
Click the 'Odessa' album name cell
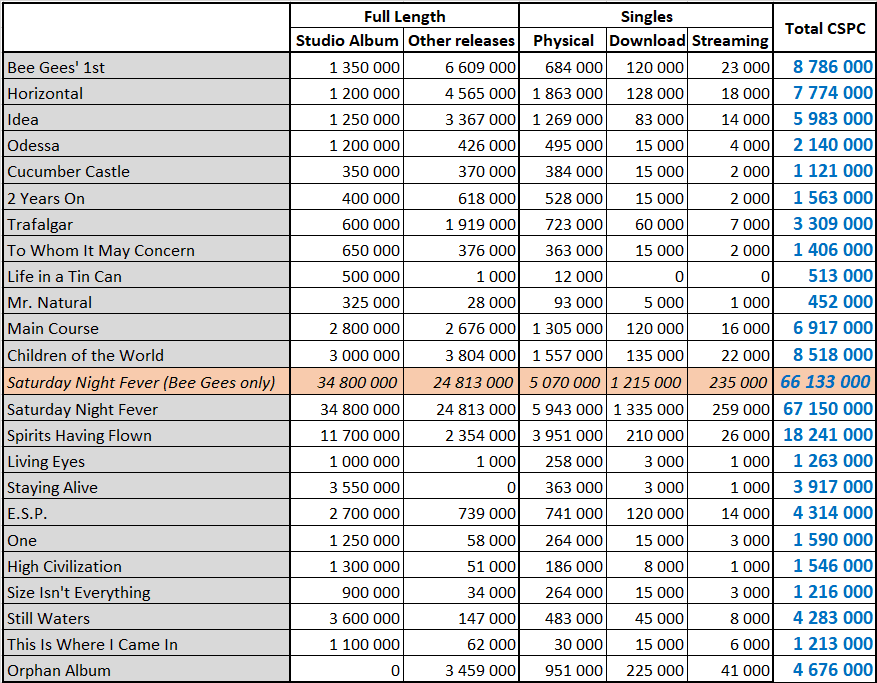click(147, 145)
